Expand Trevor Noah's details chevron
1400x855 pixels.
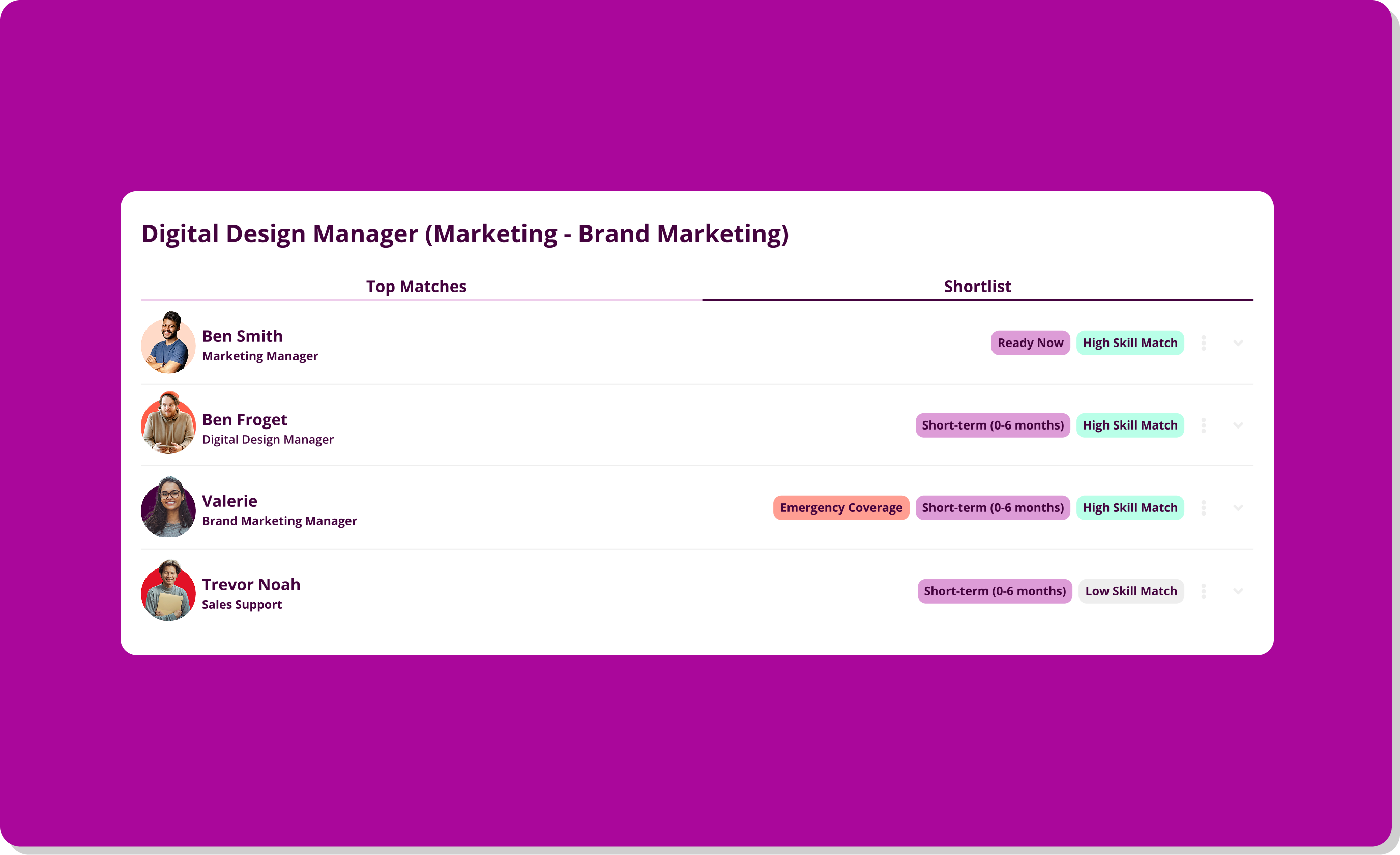1238,591
